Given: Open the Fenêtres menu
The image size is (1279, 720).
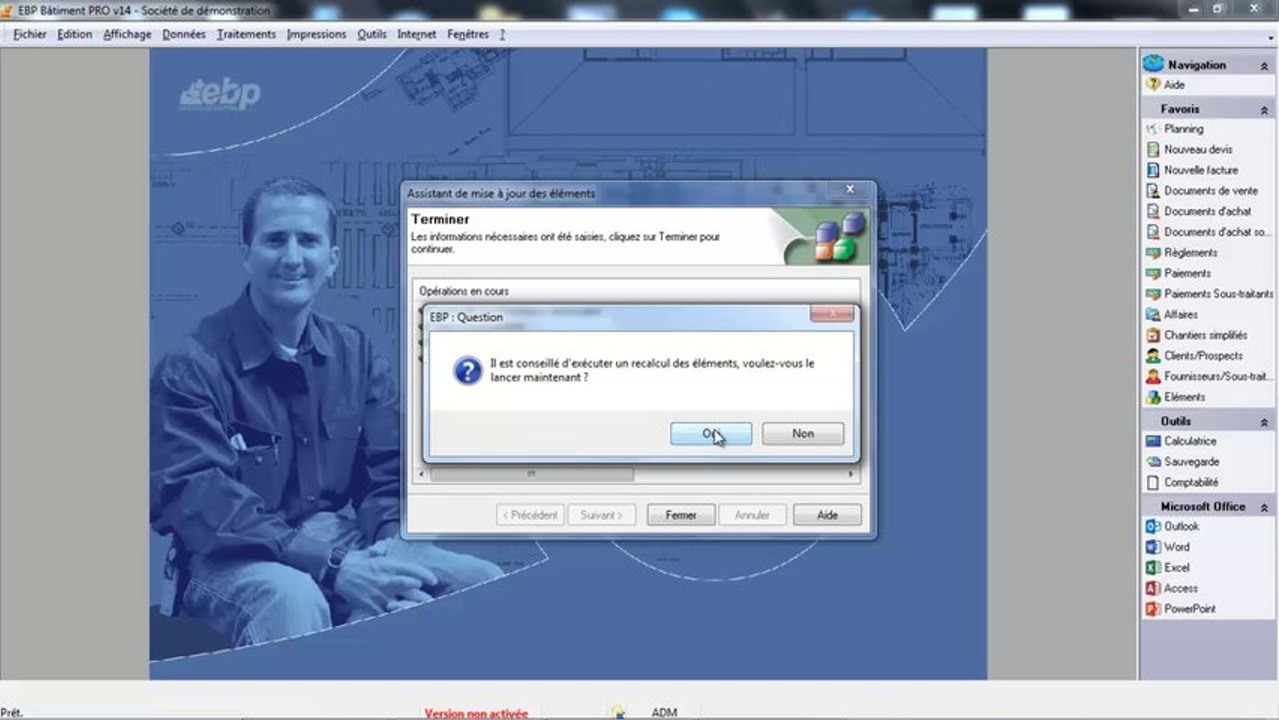Looking at the screenshot, I should [x=468, y=34].
